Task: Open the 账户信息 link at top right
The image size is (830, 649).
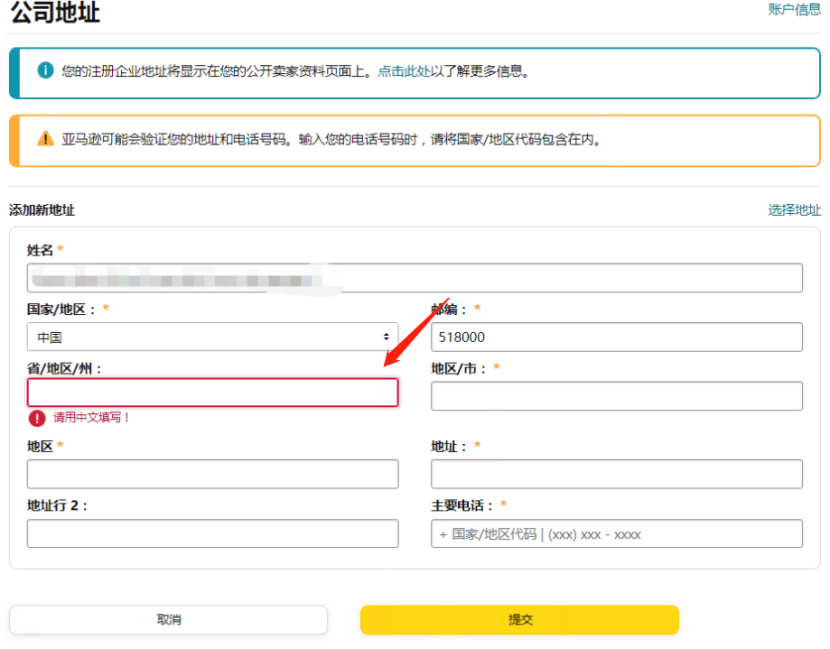Action: coord(794,9)
